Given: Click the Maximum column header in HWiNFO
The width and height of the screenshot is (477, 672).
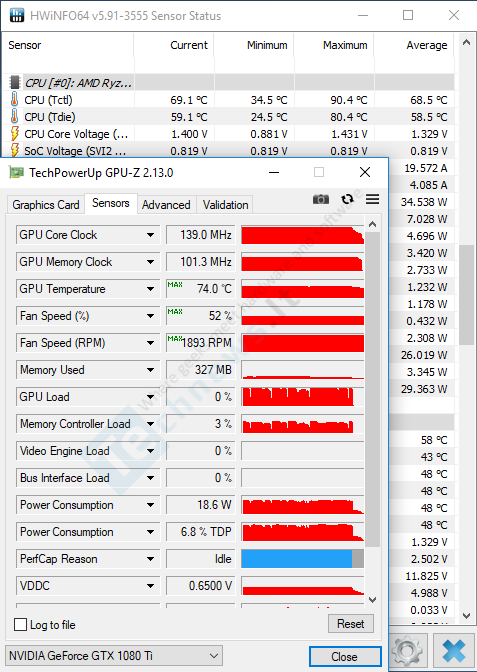Looking at the screenshot, I should pyautogui.click(x=334, y=45).
